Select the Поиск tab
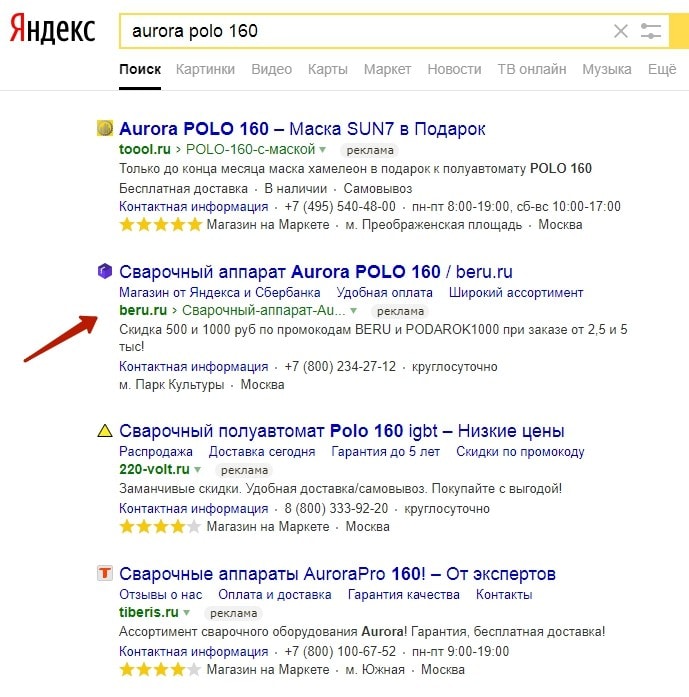The image size is (689, 697). pos(140,69)
